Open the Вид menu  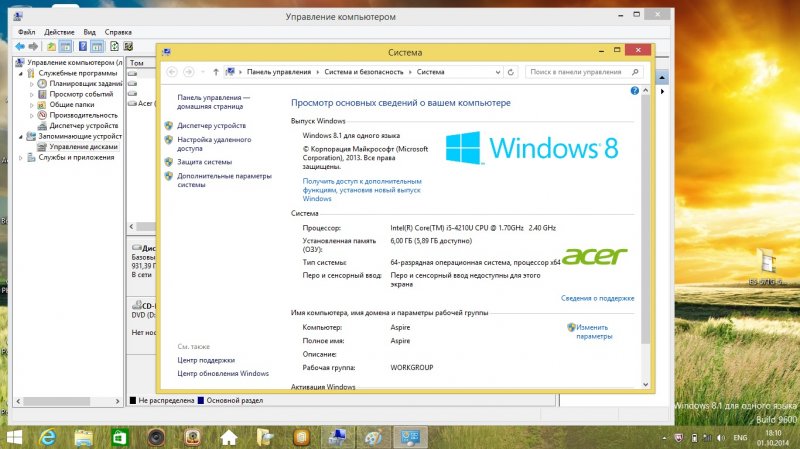click(89, 32)
